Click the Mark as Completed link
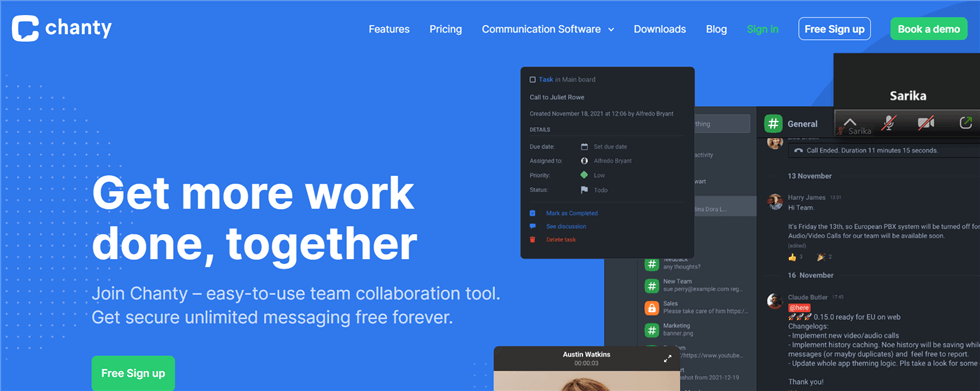 point(572,213)
